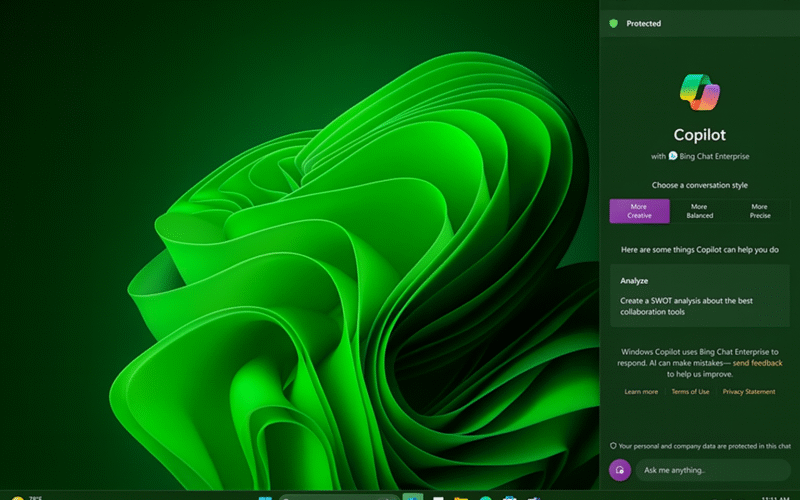Screen dimensions: 800x500
Task: Open the Privacy Statement link
Action: 749,392
